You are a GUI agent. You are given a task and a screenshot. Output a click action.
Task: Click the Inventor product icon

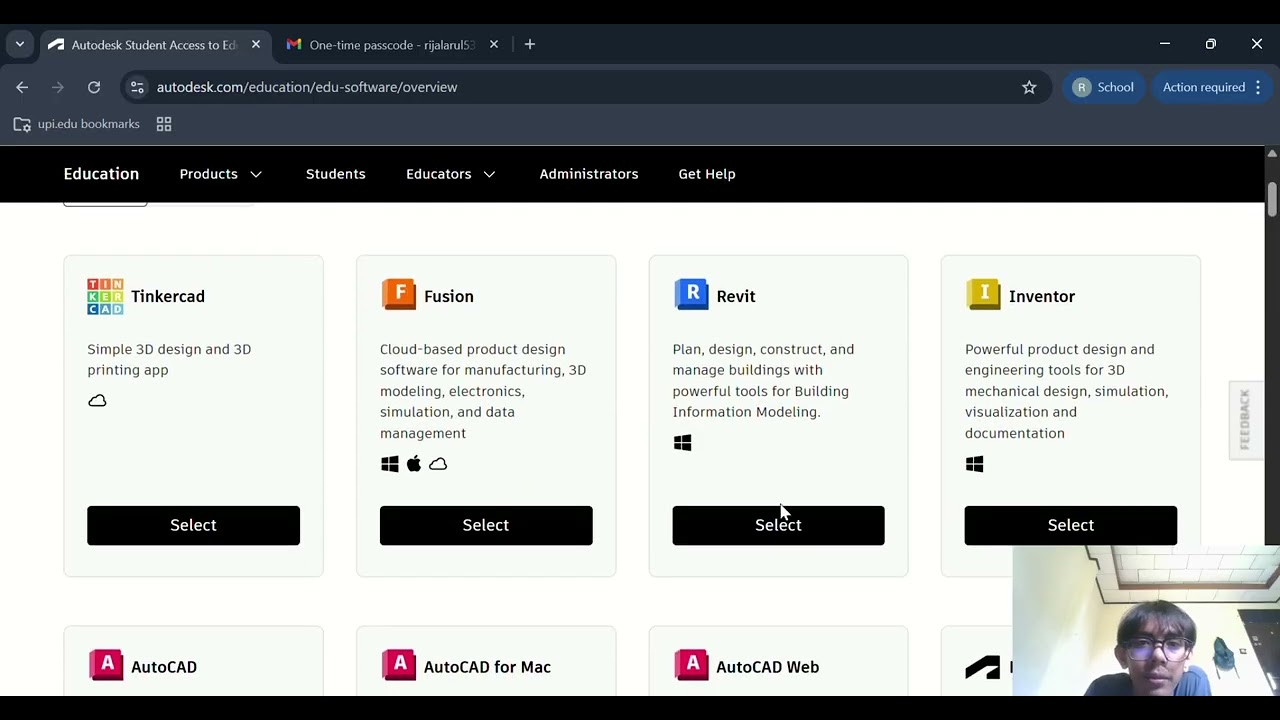[x=983, y=295]
